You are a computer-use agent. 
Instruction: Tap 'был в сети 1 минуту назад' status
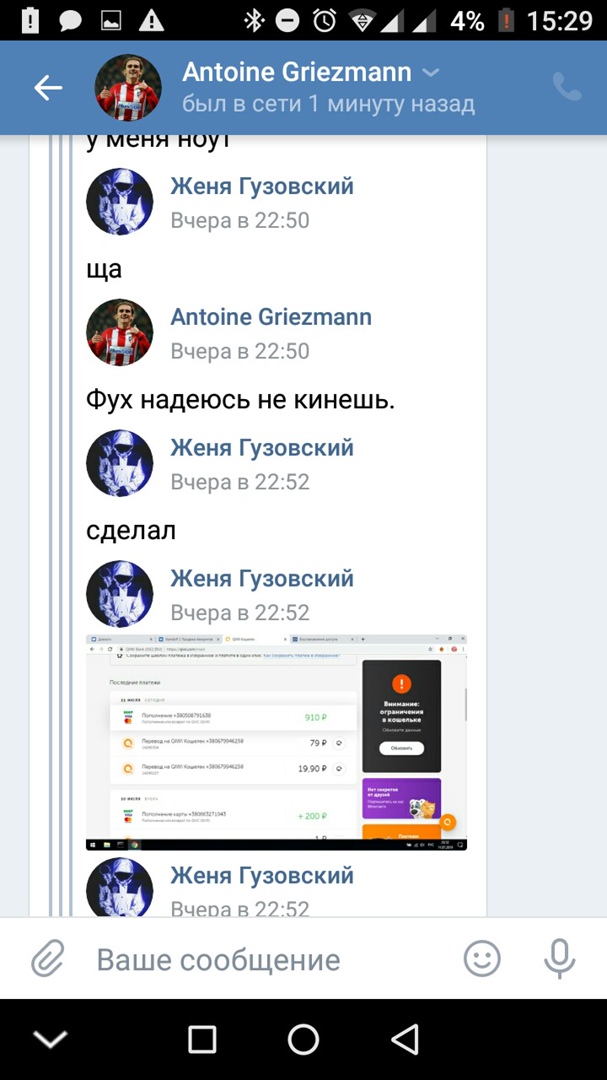pos(329,104)
